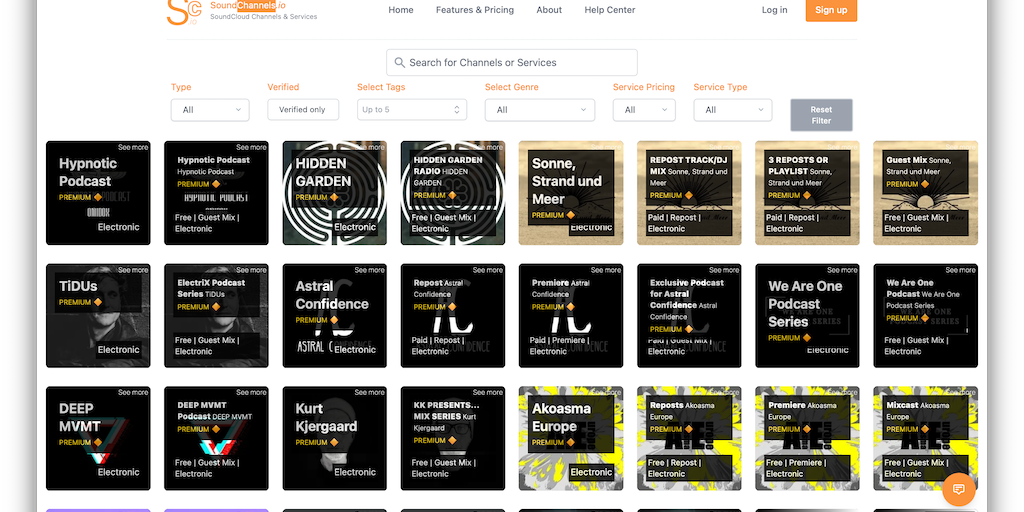
Task: Focus the Search for Channels or Services field
Action: (x=512, y=63)
